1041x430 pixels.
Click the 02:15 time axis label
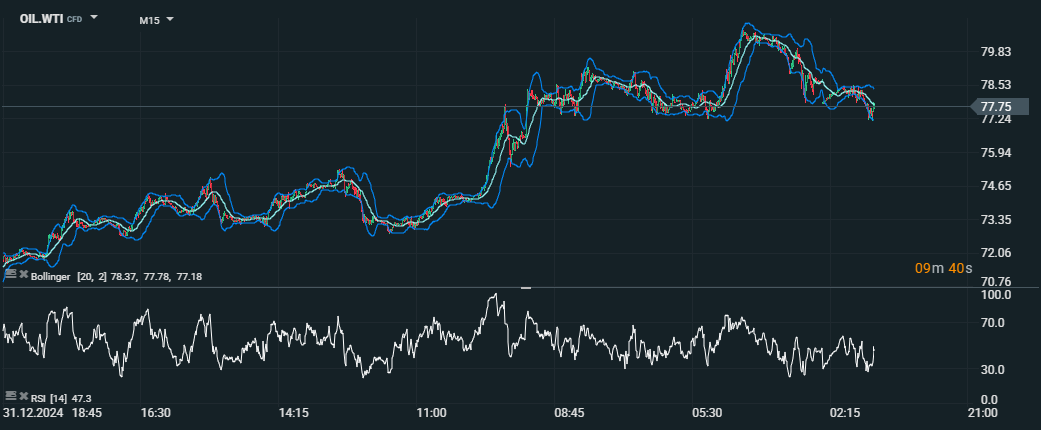click(845, 412)
